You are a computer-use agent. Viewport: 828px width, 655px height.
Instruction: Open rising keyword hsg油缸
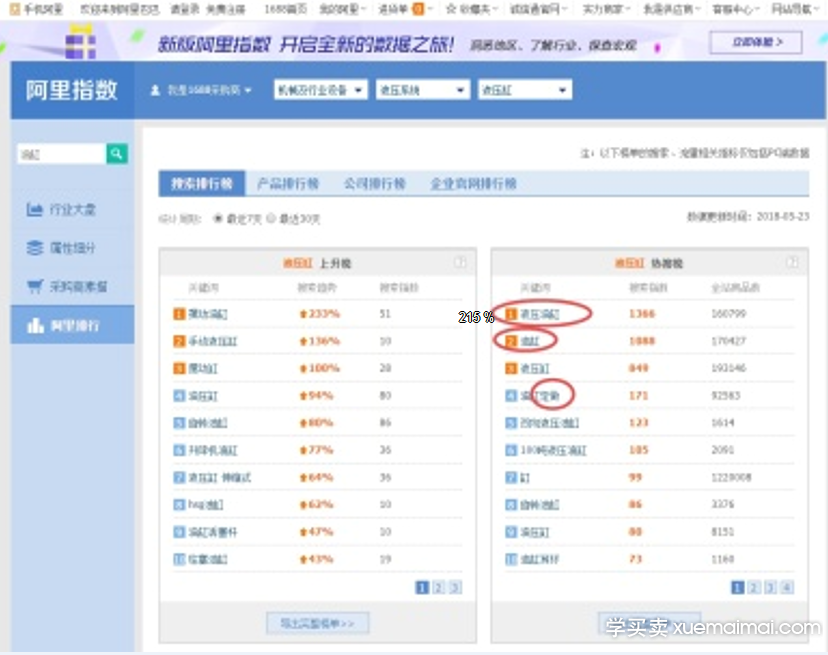pos(206,505)
